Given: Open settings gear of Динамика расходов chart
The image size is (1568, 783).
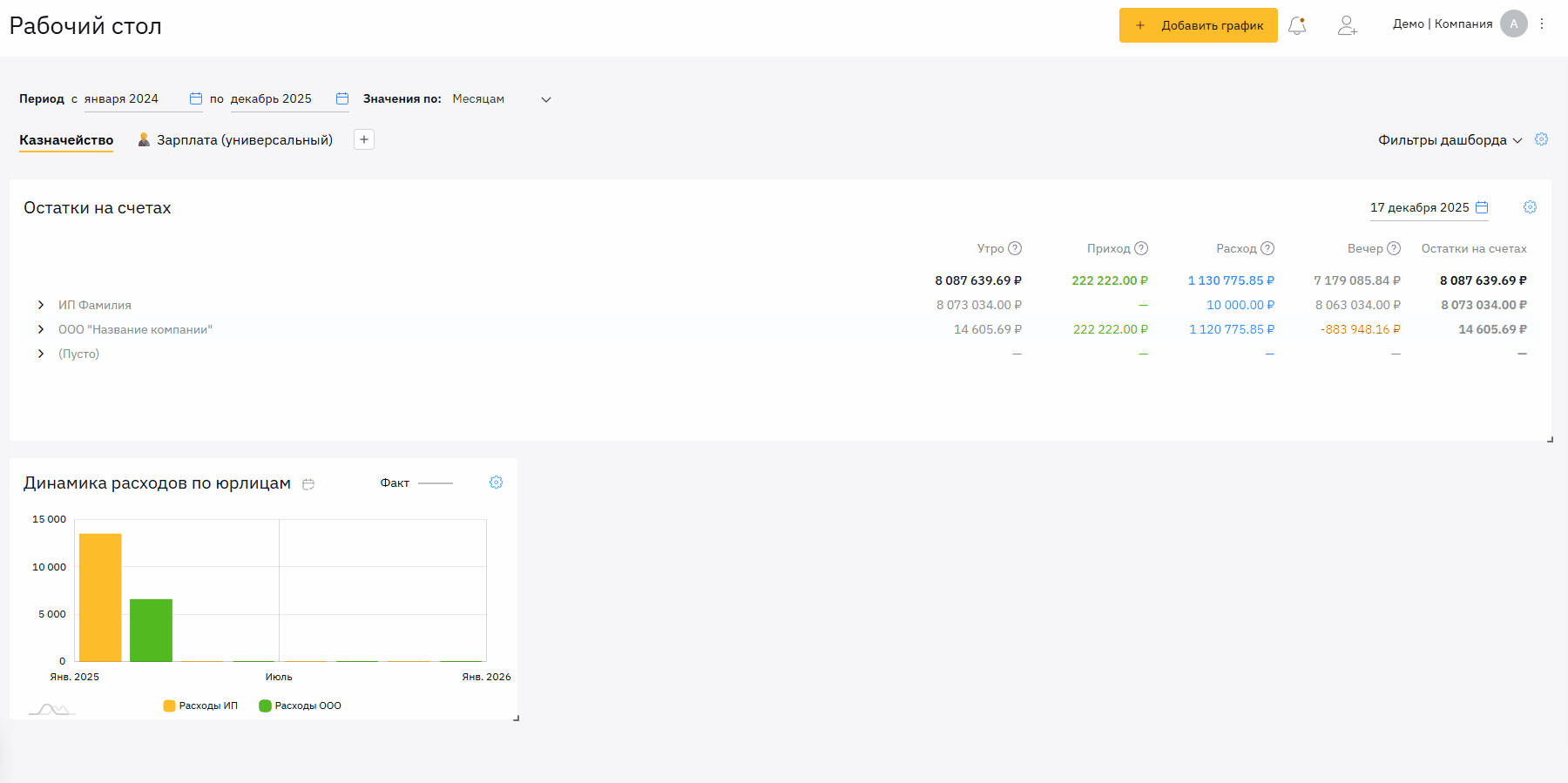Looking at the screenshot, I should (496, 483).
